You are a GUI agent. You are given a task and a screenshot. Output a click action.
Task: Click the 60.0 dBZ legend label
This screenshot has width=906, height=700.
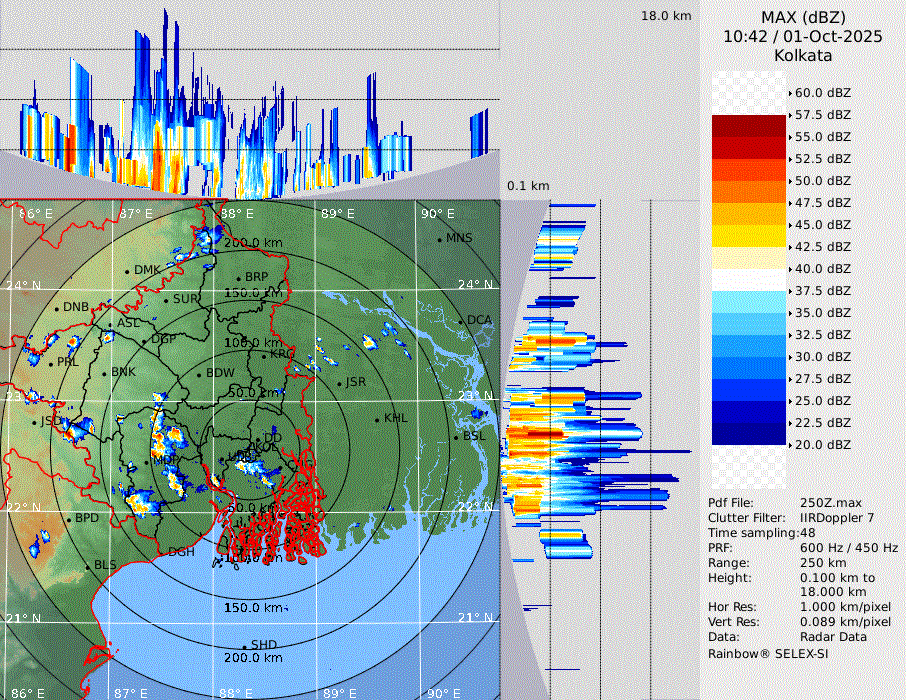point(823,92)
